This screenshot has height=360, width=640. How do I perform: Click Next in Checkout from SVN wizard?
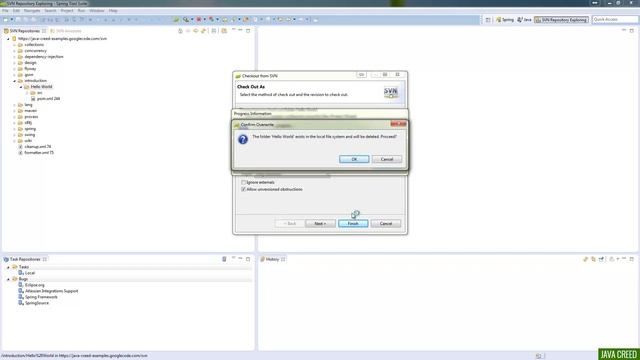(320, 224)
